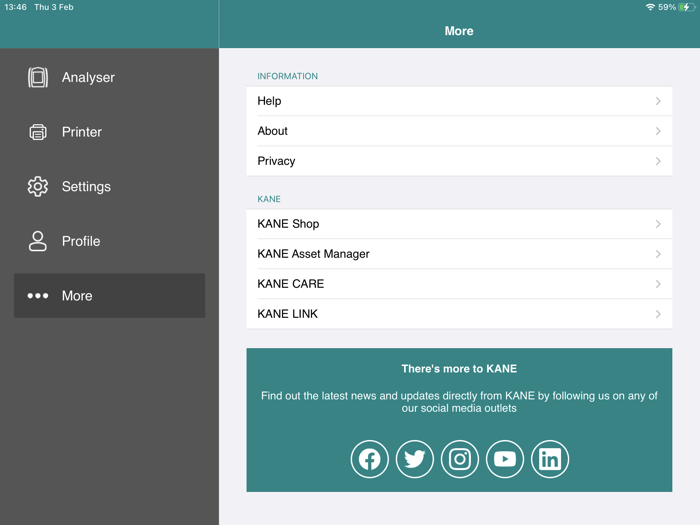Screen dimensions: 700x525
Task: Open the Privacy page
Action: coord(459,161)
